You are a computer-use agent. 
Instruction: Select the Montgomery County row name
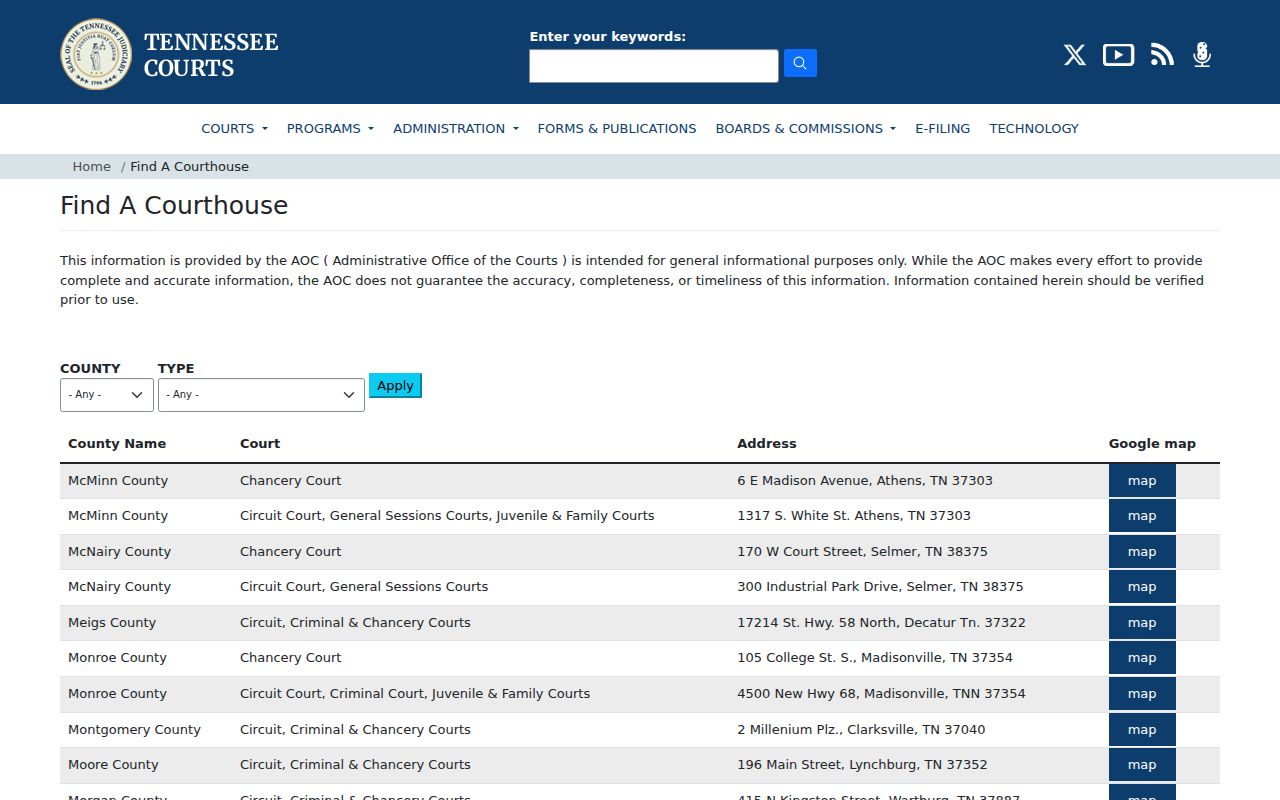tap(134, 730)
